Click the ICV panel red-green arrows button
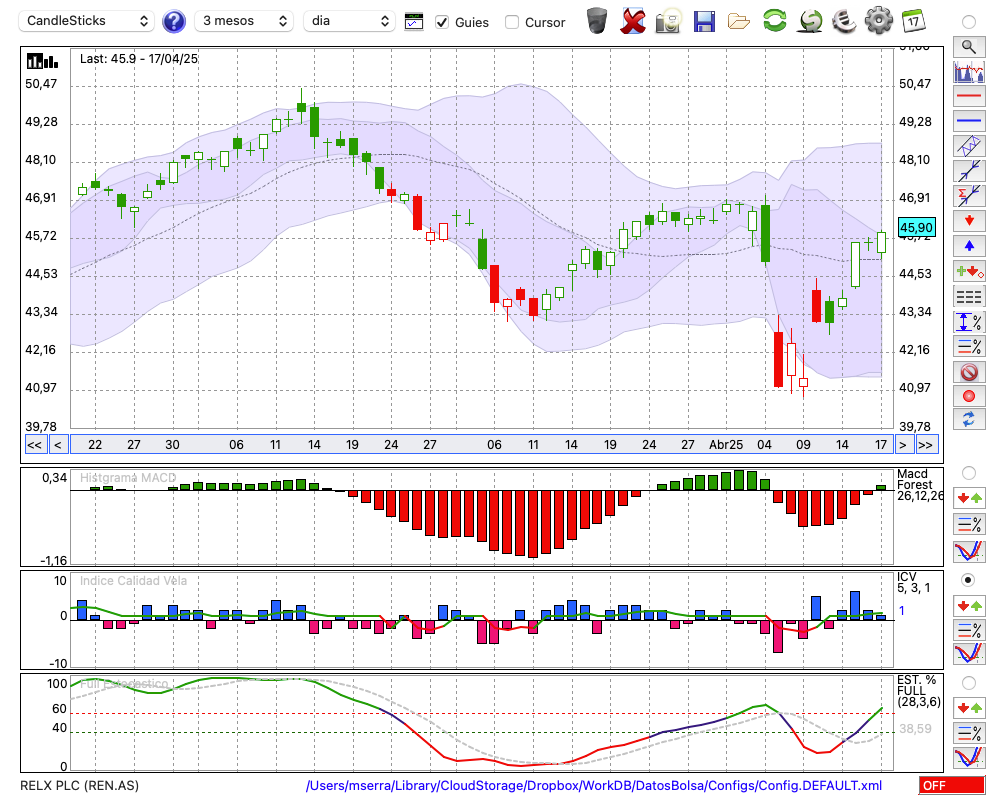This screenshot has height=800, width=1000. [x=969, y=605]
